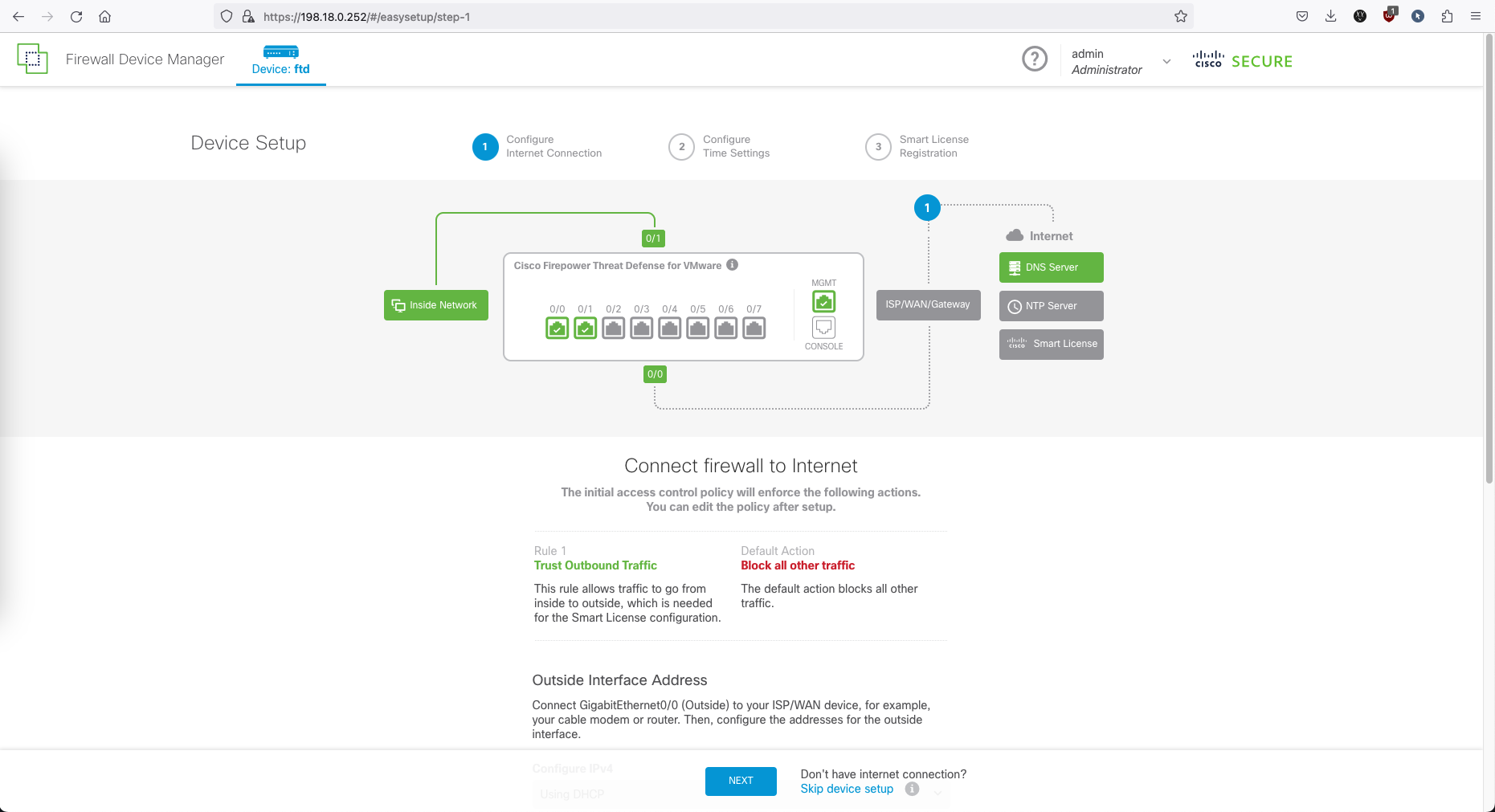This screenshot has width=1495, height=812.
Task: Click the Skip device setup link
Action: pos(846,789)
